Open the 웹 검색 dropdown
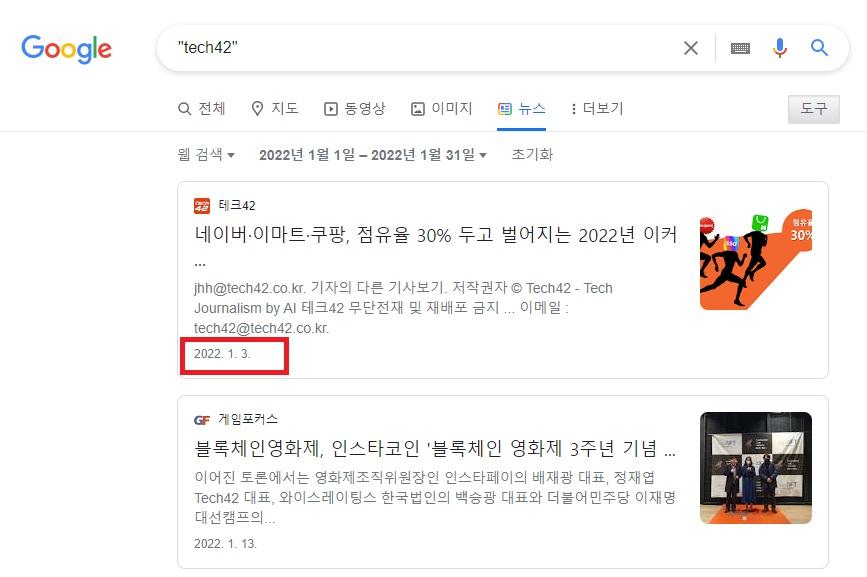The width and height of the screenshot is (867, 577). click(206, 155)
